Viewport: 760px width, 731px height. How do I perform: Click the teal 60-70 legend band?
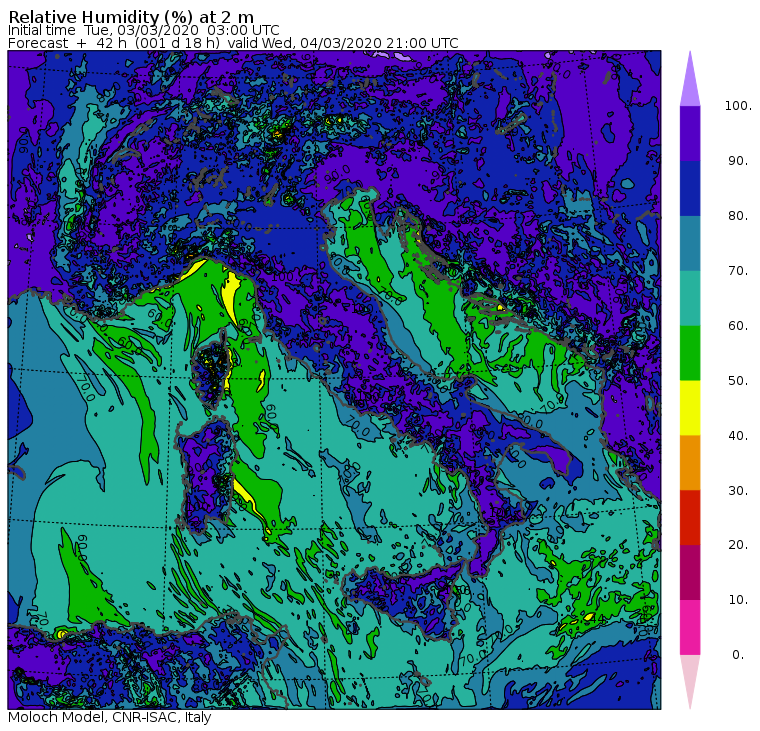tap(690, 298)
